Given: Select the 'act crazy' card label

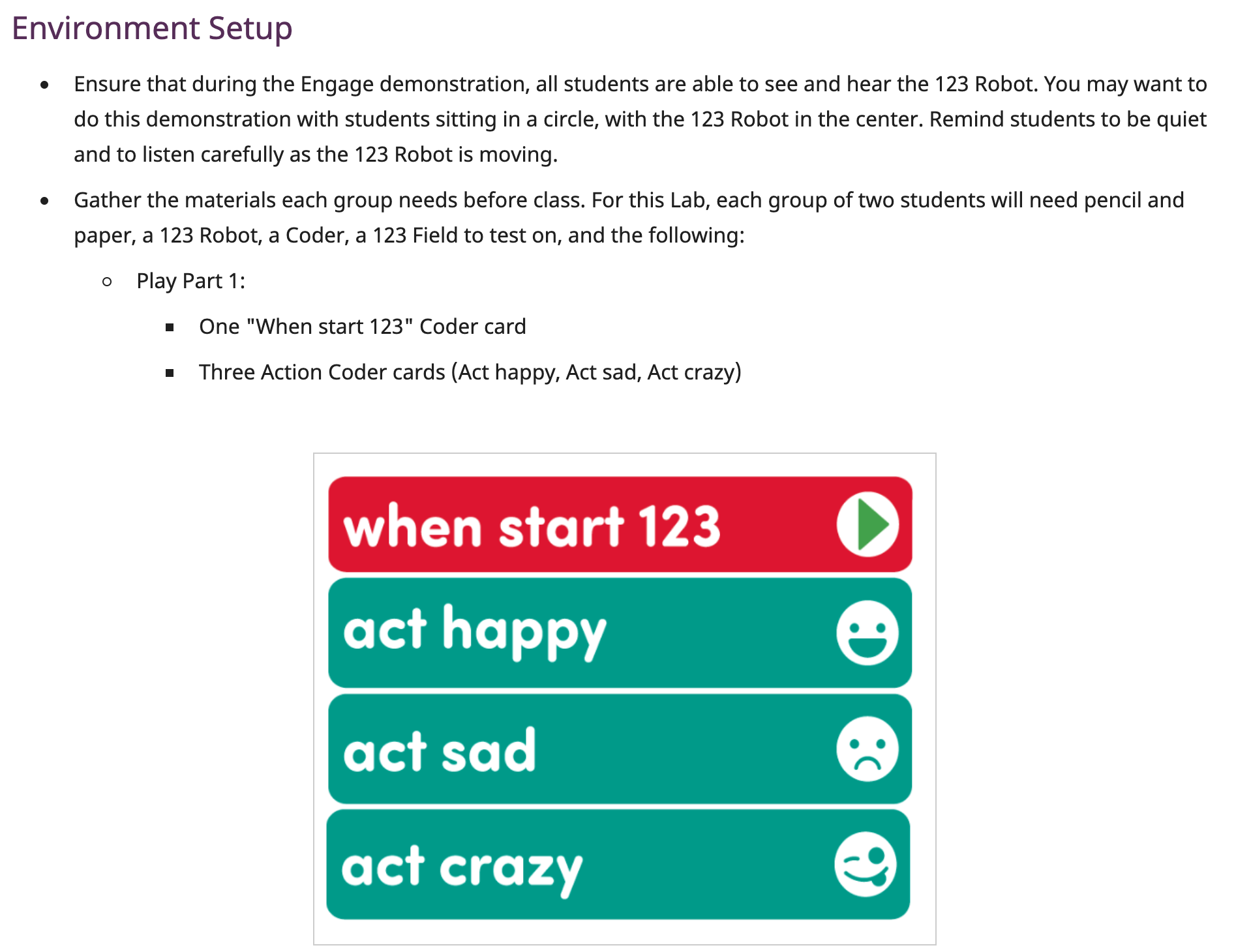Looking at the screenshot, I should click(462, 868).
